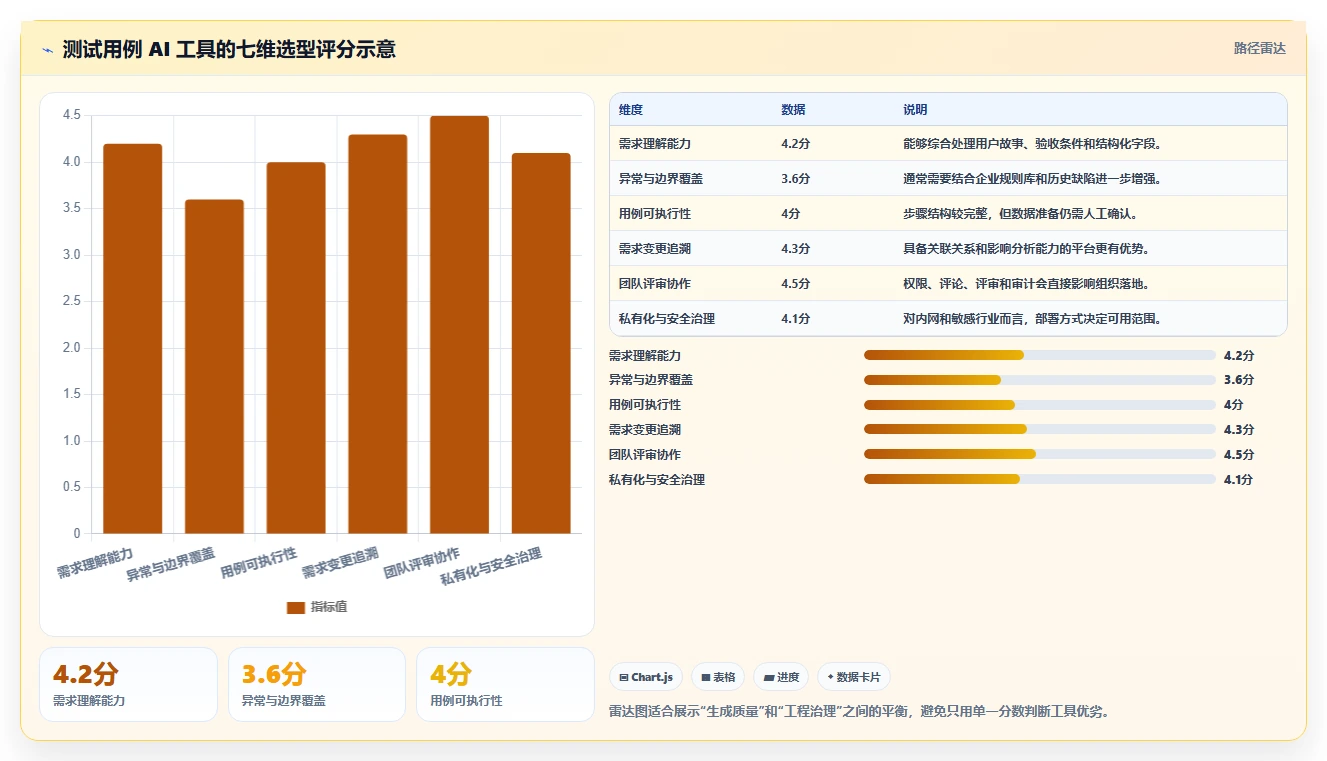Select the 表格 chip
The width and height of the screenshot is (1327, 761).
tap(718, 677)
